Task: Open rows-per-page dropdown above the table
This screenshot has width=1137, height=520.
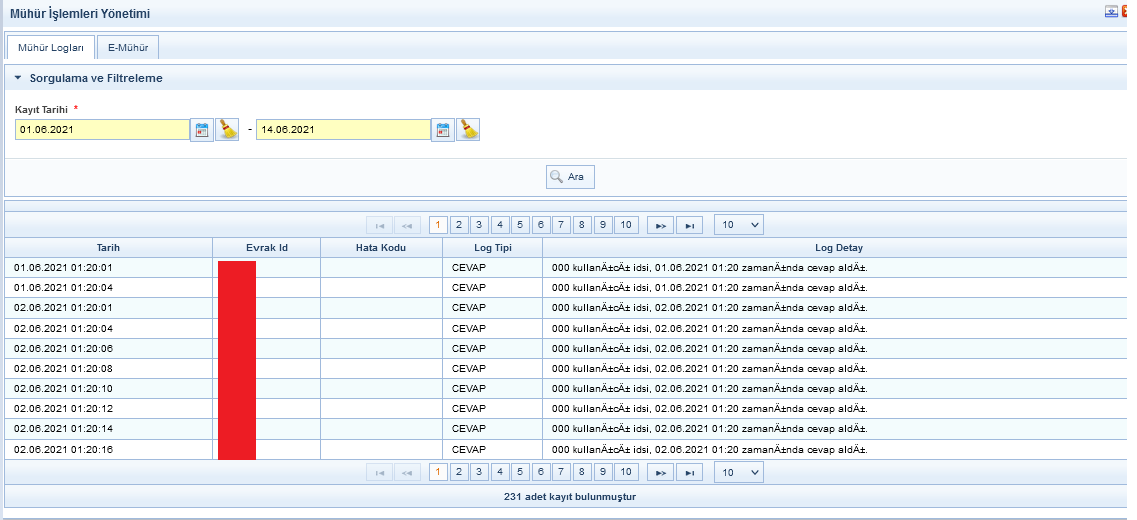Action: pyautogui.click(x=738, y=225)
